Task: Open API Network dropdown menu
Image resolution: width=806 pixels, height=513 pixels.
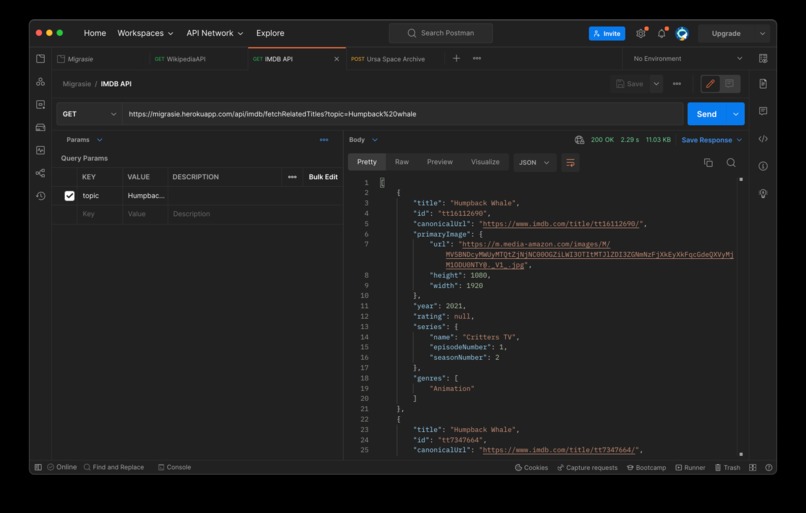Action: pos(214,33)
